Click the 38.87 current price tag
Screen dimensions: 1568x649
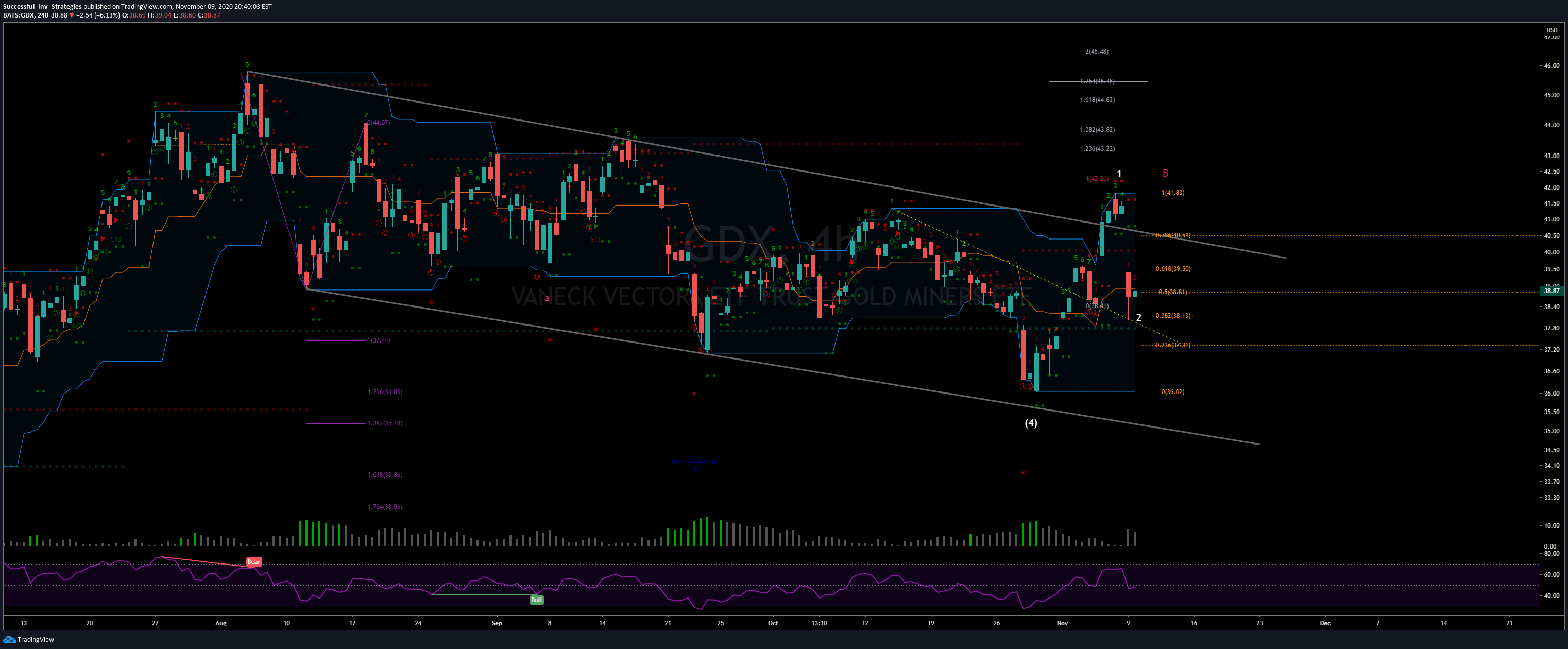click(x=1552, y=291)
